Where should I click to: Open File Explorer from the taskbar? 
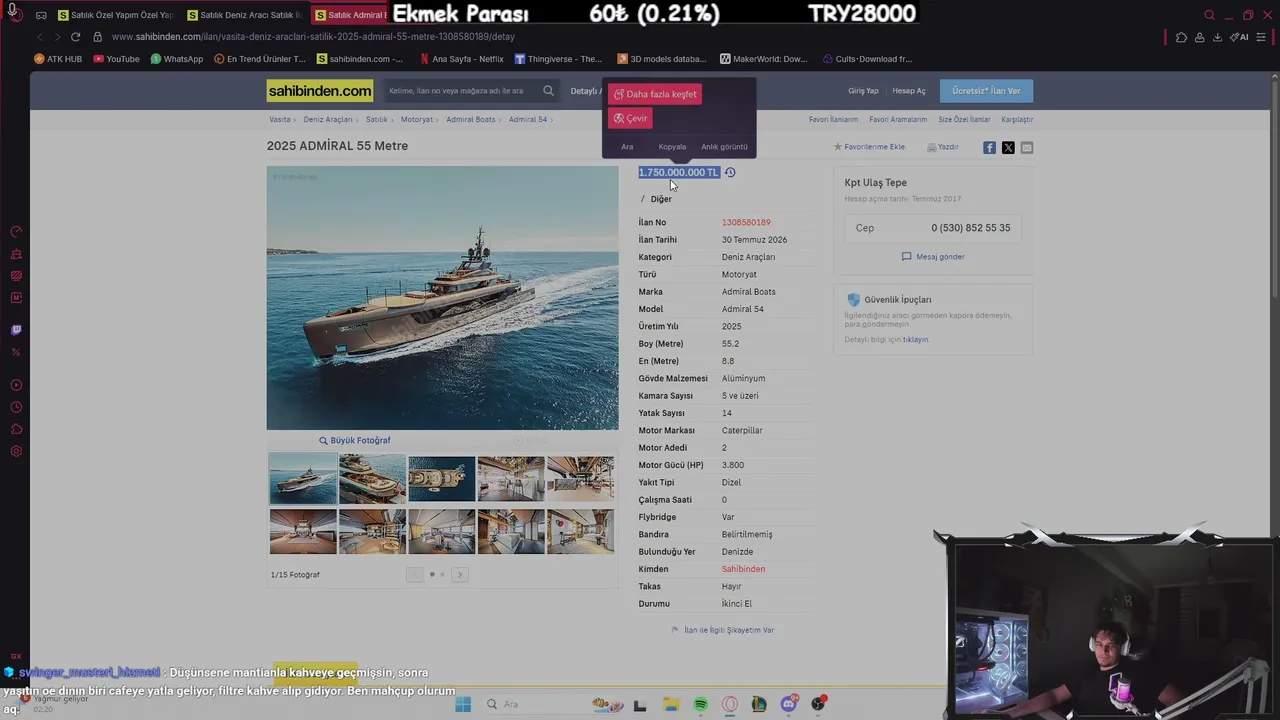pos(671,704)
